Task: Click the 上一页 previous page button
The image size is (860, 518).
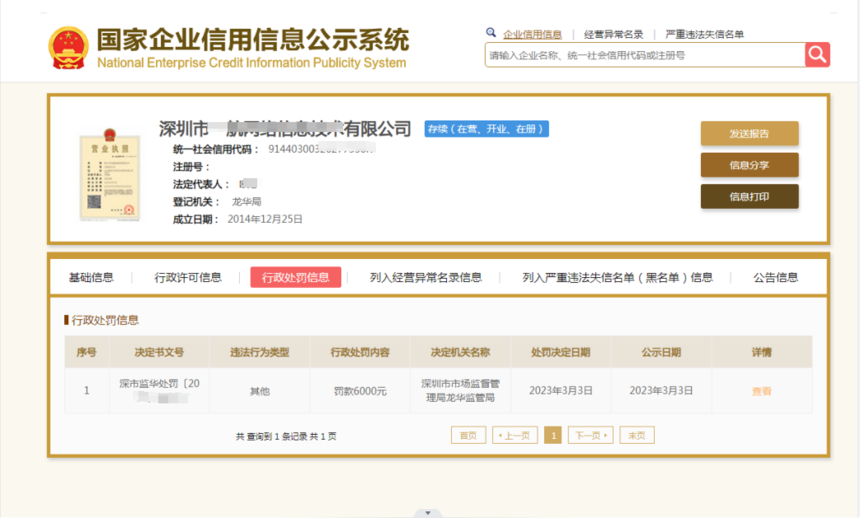Action: point(514,435)
